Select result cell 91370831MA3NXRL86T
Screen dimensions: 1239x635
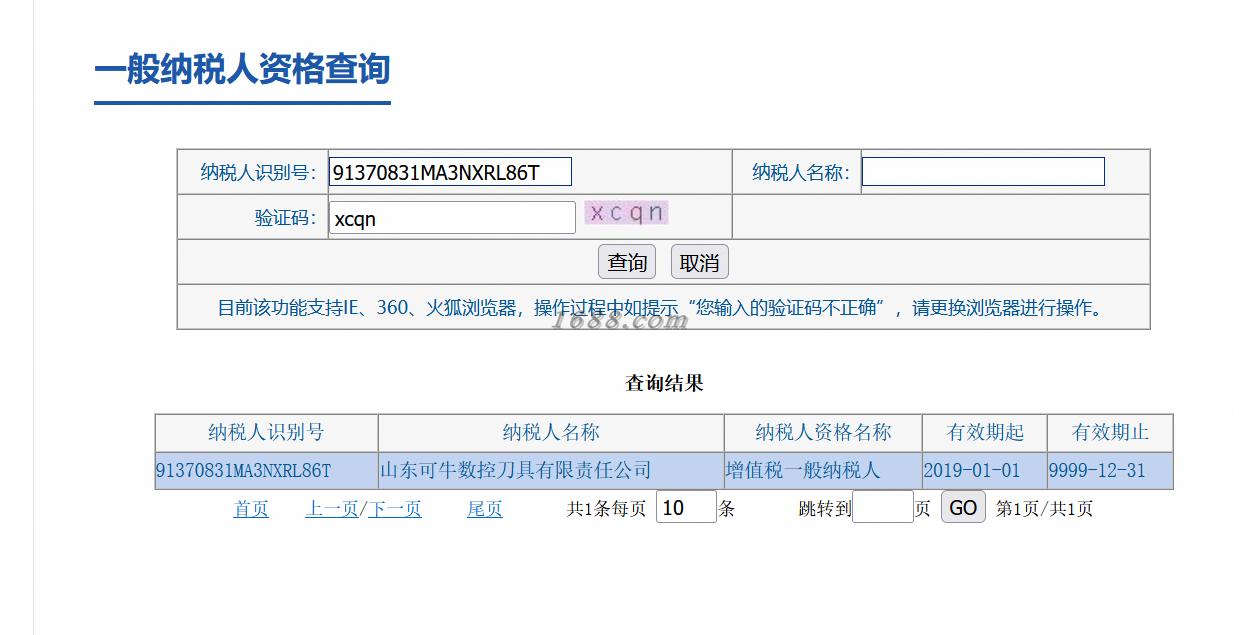pyautogui.click(x=266, y=470)
